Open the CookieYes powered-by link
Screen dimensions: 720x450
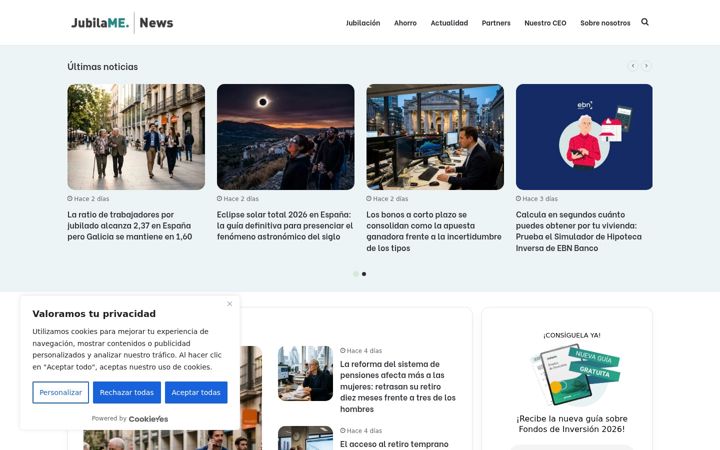(148, 419)
